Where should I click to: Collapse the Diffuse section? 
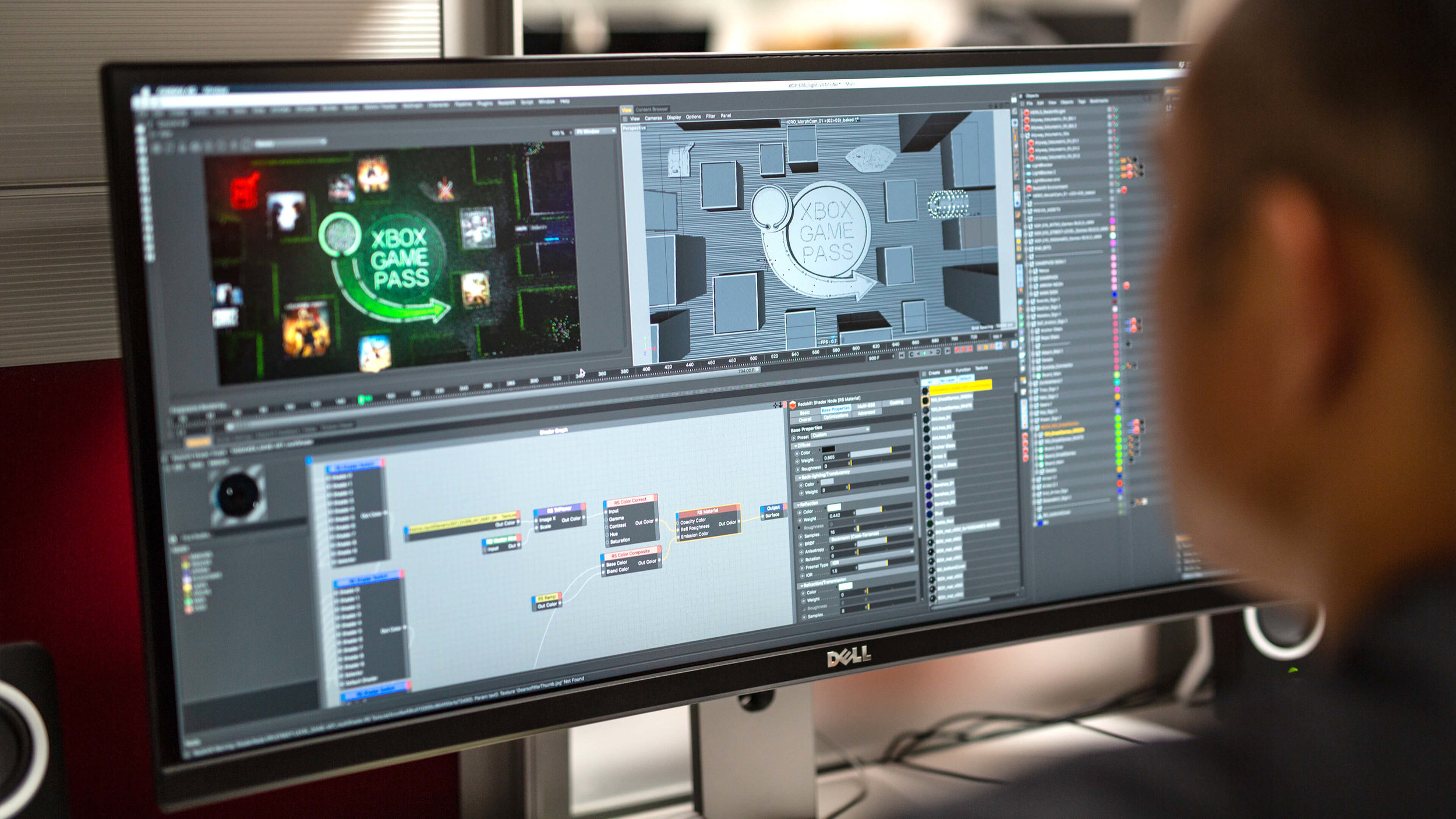(x=796, y=446)
